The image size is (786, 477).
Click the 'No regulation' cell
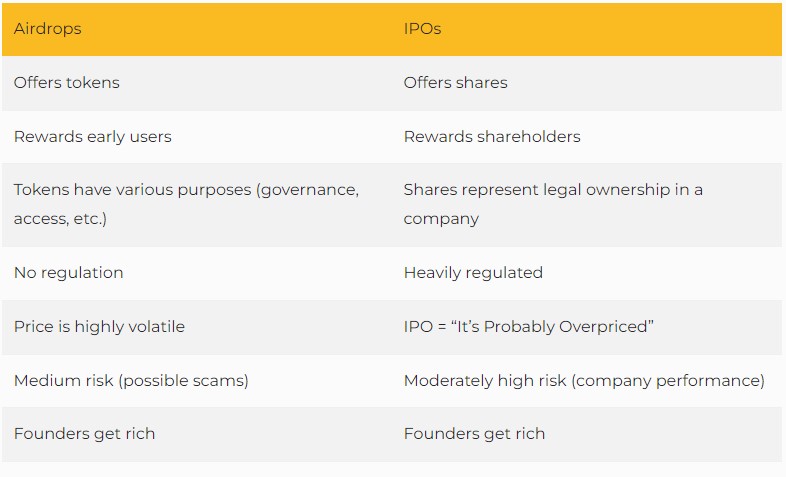point(69,272)
